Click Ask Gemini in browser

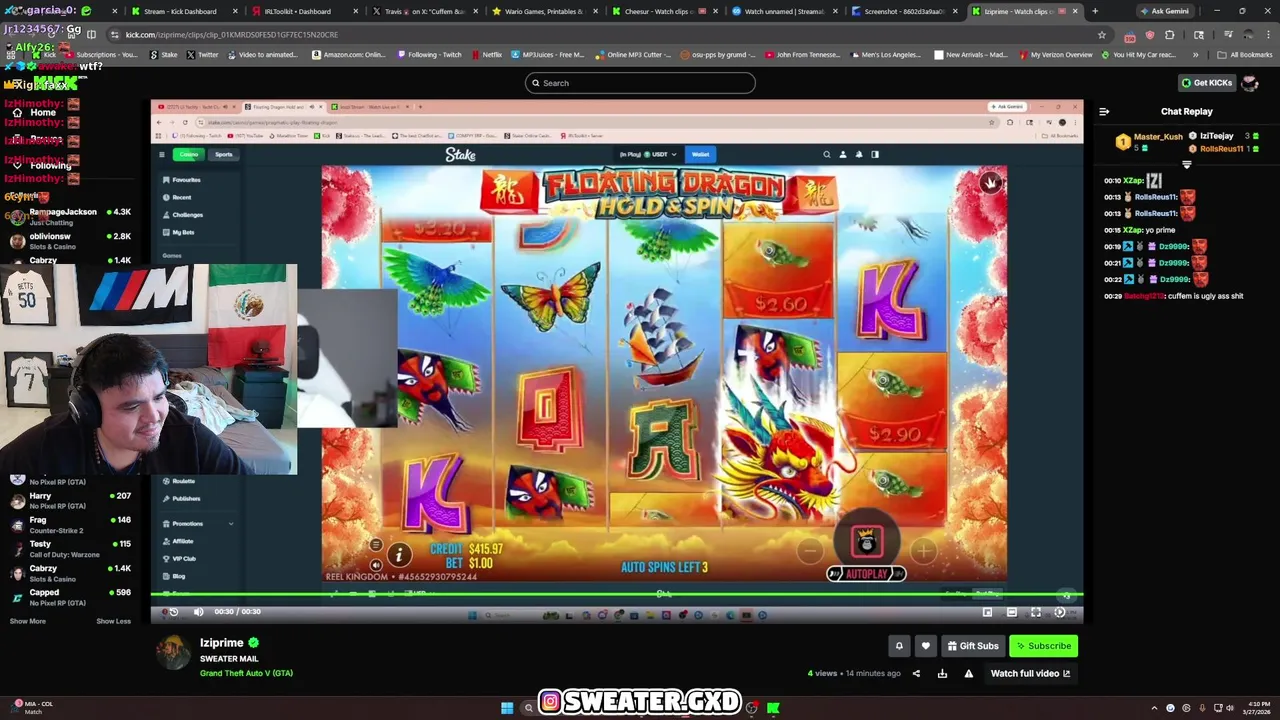click(x=1164, y=11)
